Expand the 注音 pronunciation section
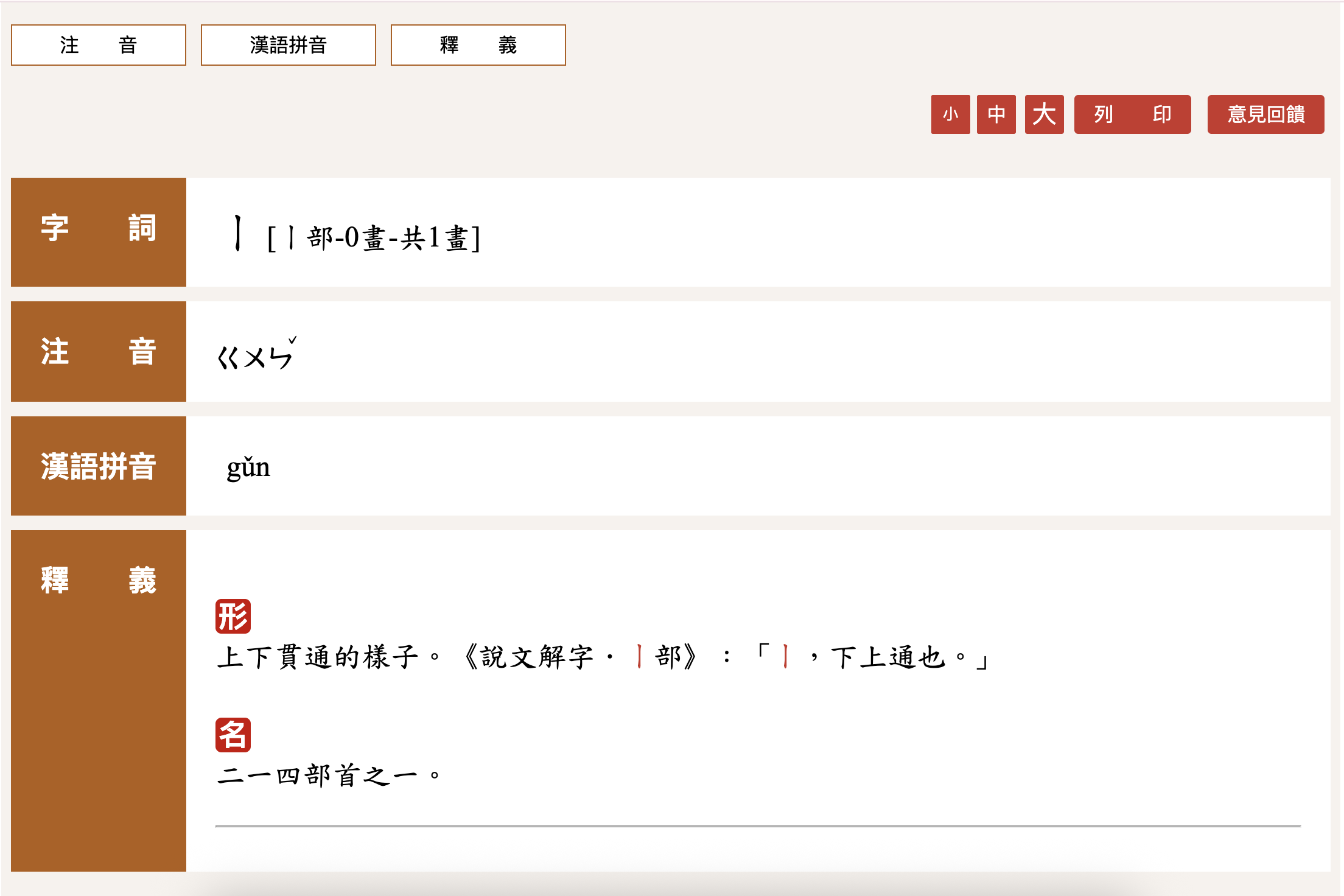1344x896 pixels. [x=99, y=351]
